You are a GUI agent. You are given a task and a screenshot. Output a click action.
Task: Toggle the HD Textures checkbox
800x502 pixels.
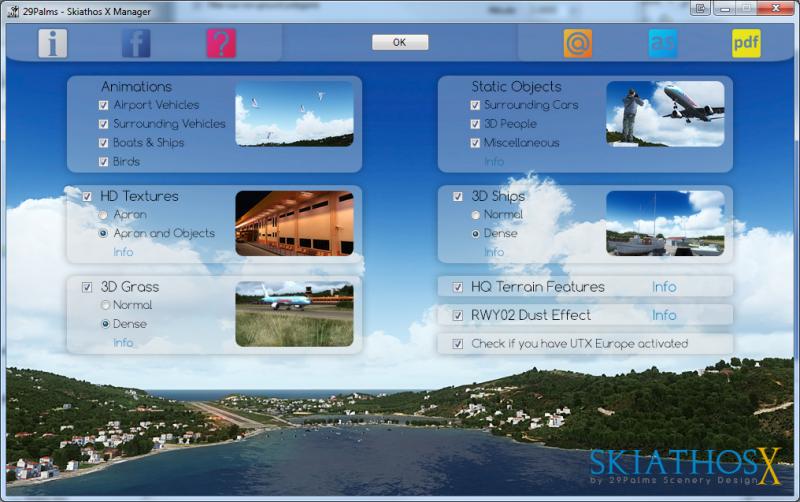click(x=87, y=196)
